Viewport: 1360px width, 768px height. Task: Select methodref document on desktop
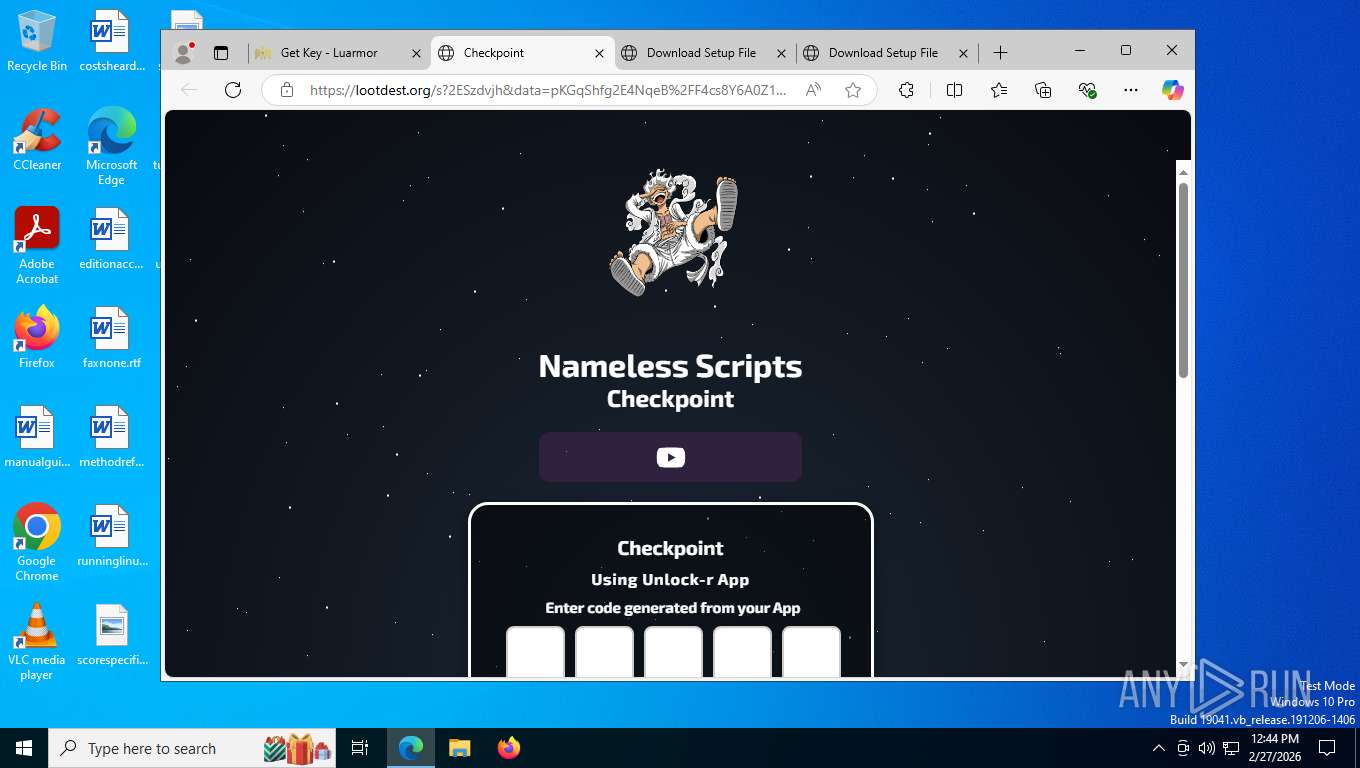coord(111,438)
